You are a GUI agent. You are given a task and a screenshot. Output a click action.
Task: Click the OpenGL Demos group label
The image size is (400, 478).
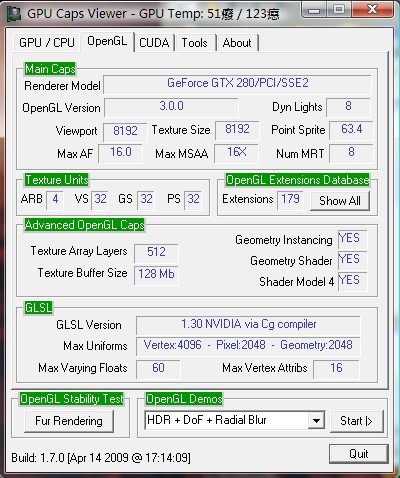(x=184, y=399)
